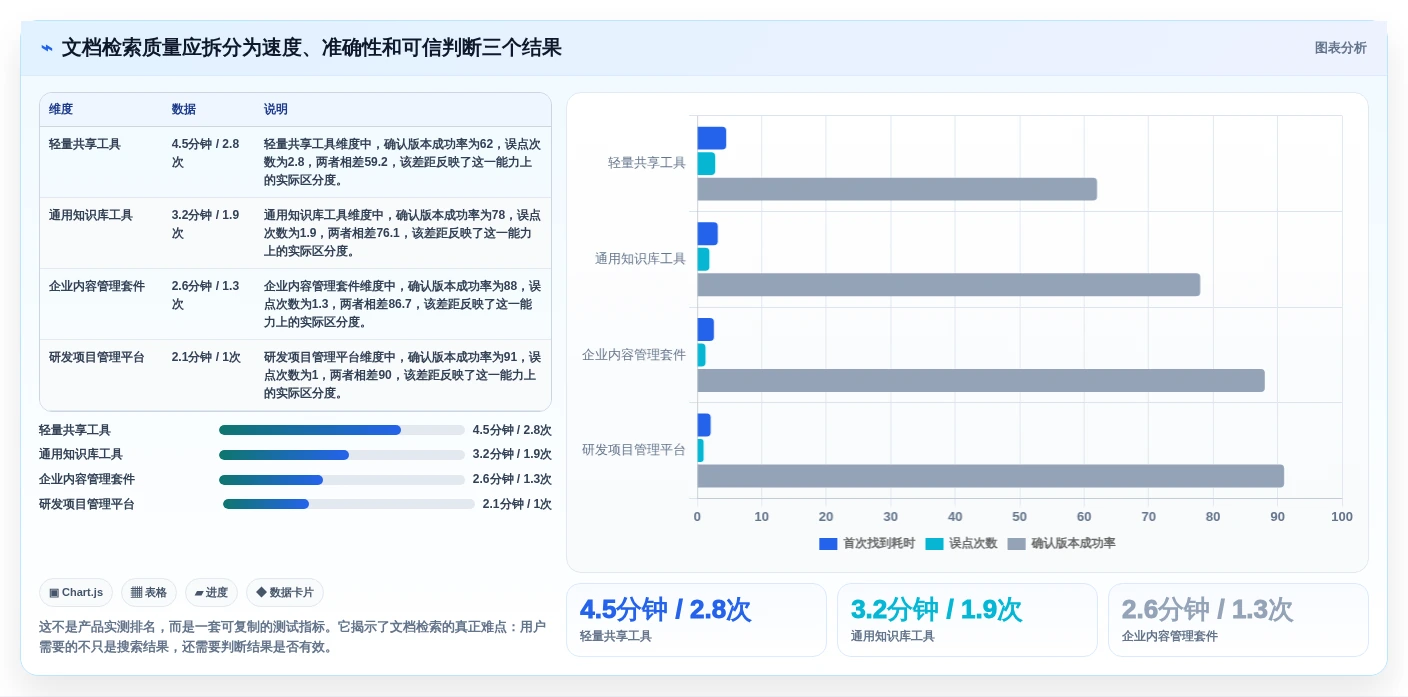Screen dimensions: 1408x697
Task: Click the 通用知识库工具 chart axis label
Action: [641, 259]
